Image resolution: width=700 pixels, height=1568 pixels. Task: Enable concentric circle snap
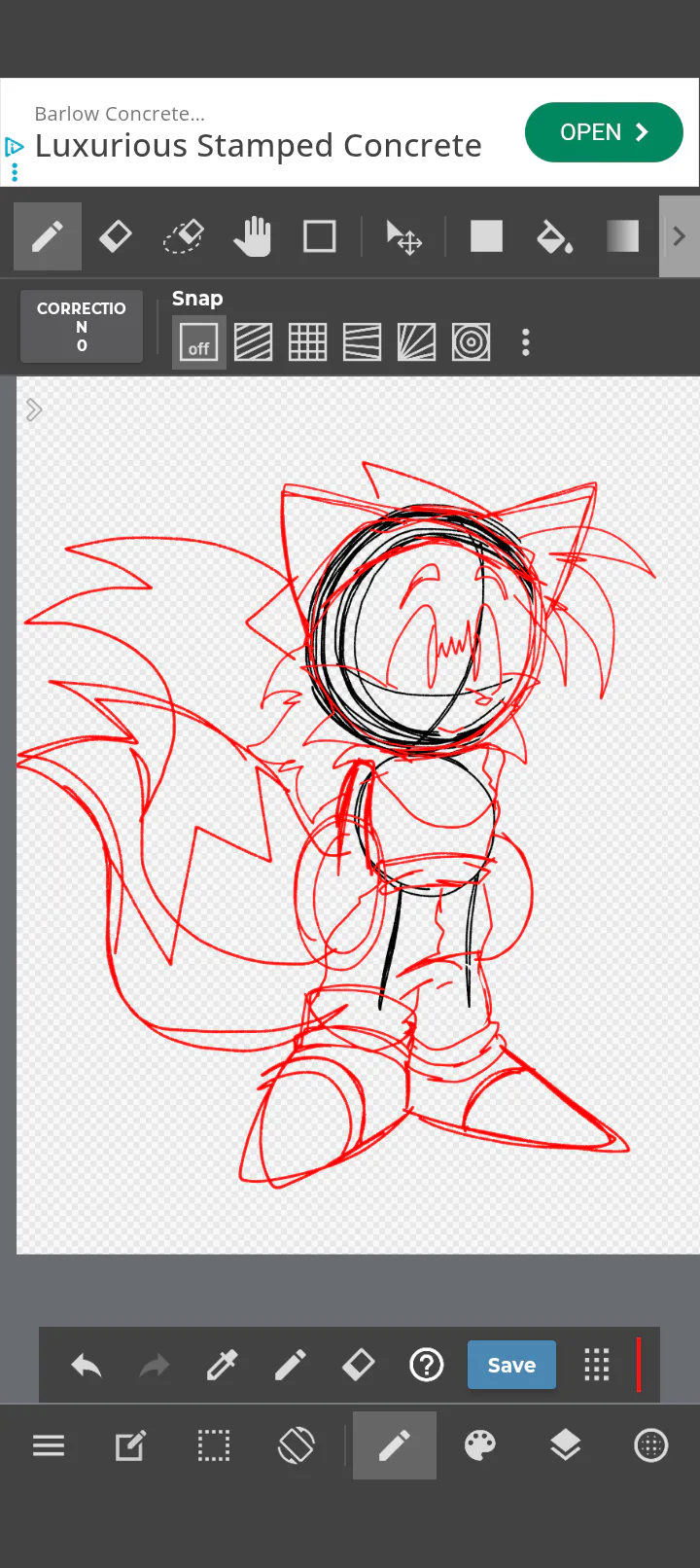[472, 342]
